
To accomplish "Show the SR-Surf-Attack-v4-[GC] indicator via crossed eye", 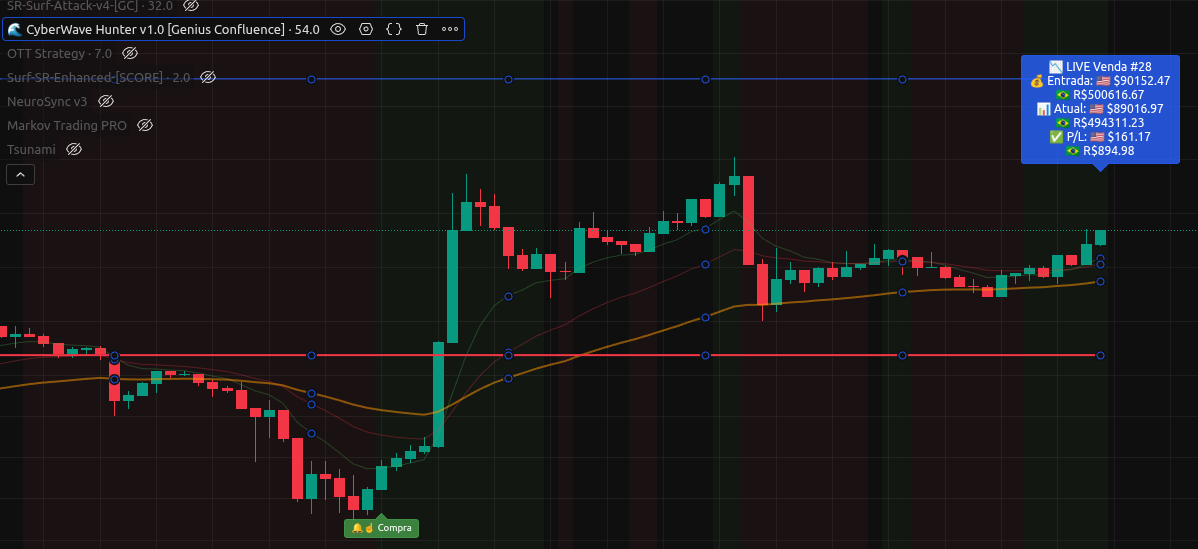I will click(x=191, y=5).
